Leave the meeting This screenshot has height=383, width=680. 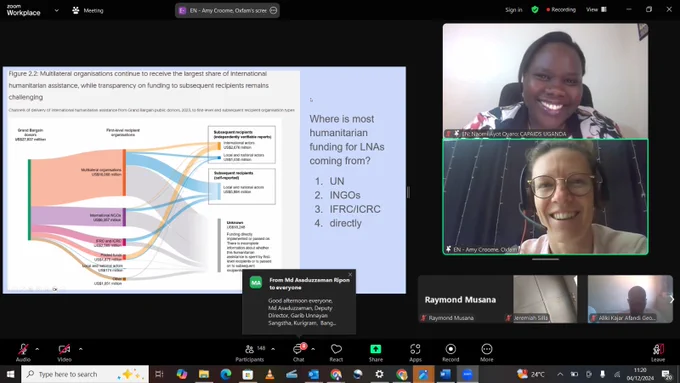pyautogui.click(x=658, y=352)
